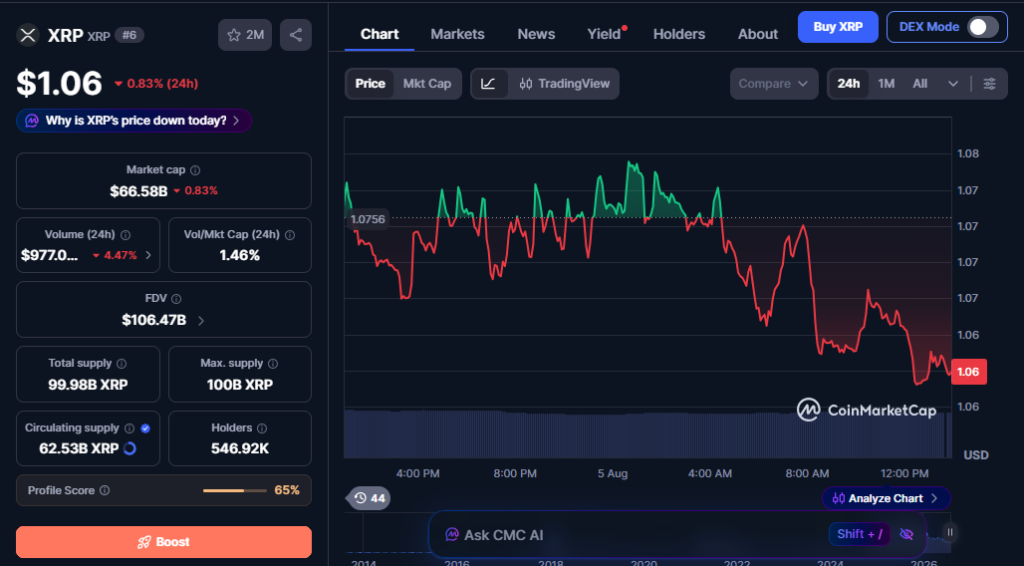1024x566 pixels.
Task: Click the Profile Score progress bar
Action: click(234, 490)
